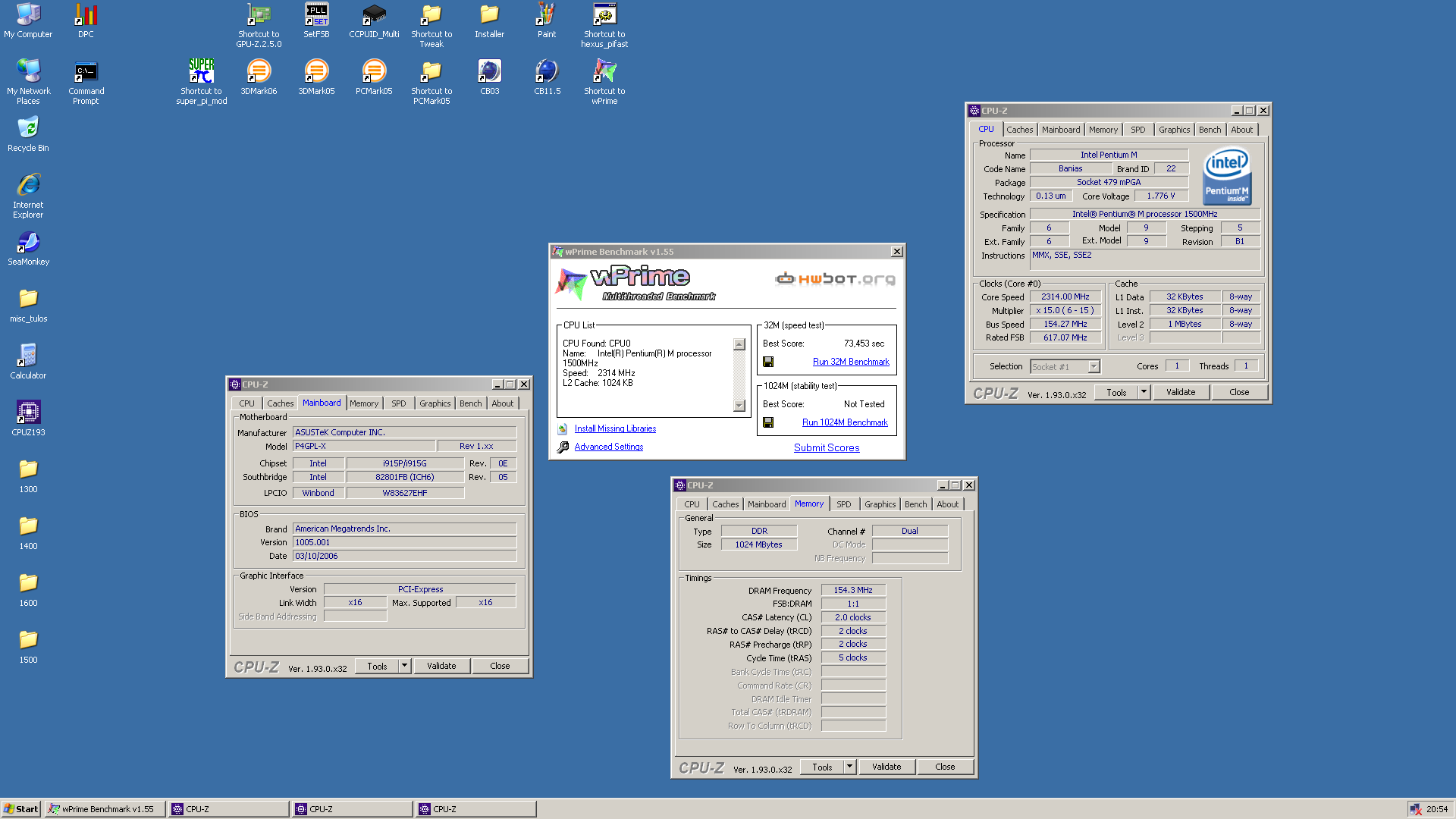The height and width of the screenshot is (819, 1456).
Task: Click the Start button on taskbar
Action: [x=21, y=809]
